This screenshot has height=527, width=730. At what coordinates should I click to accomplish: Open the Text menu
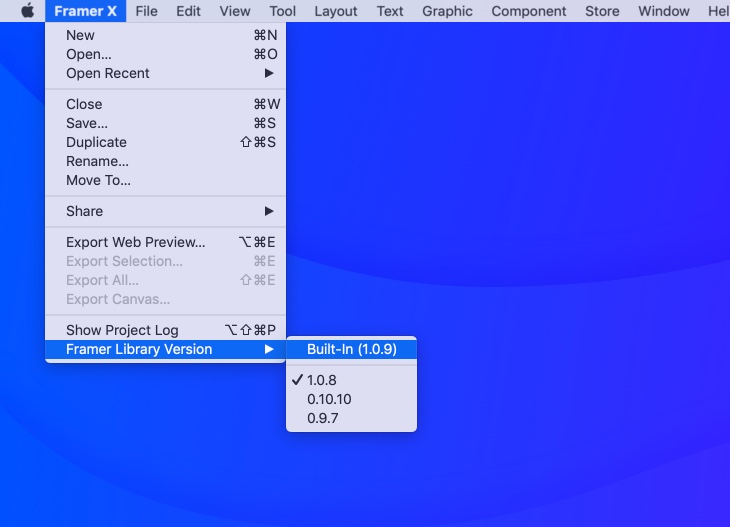tap(390, 11)
